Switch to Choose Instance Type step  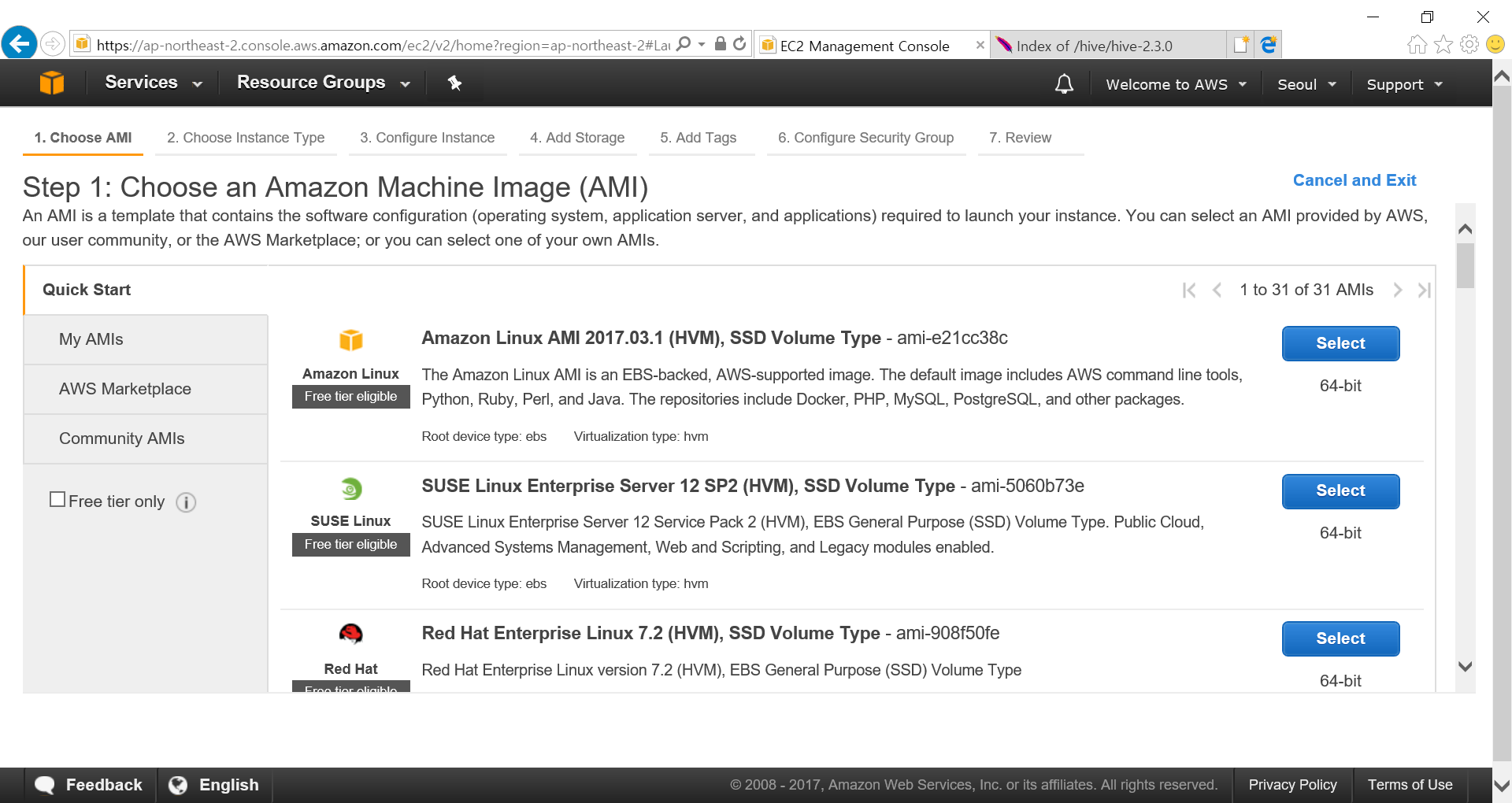pos(246,138)
